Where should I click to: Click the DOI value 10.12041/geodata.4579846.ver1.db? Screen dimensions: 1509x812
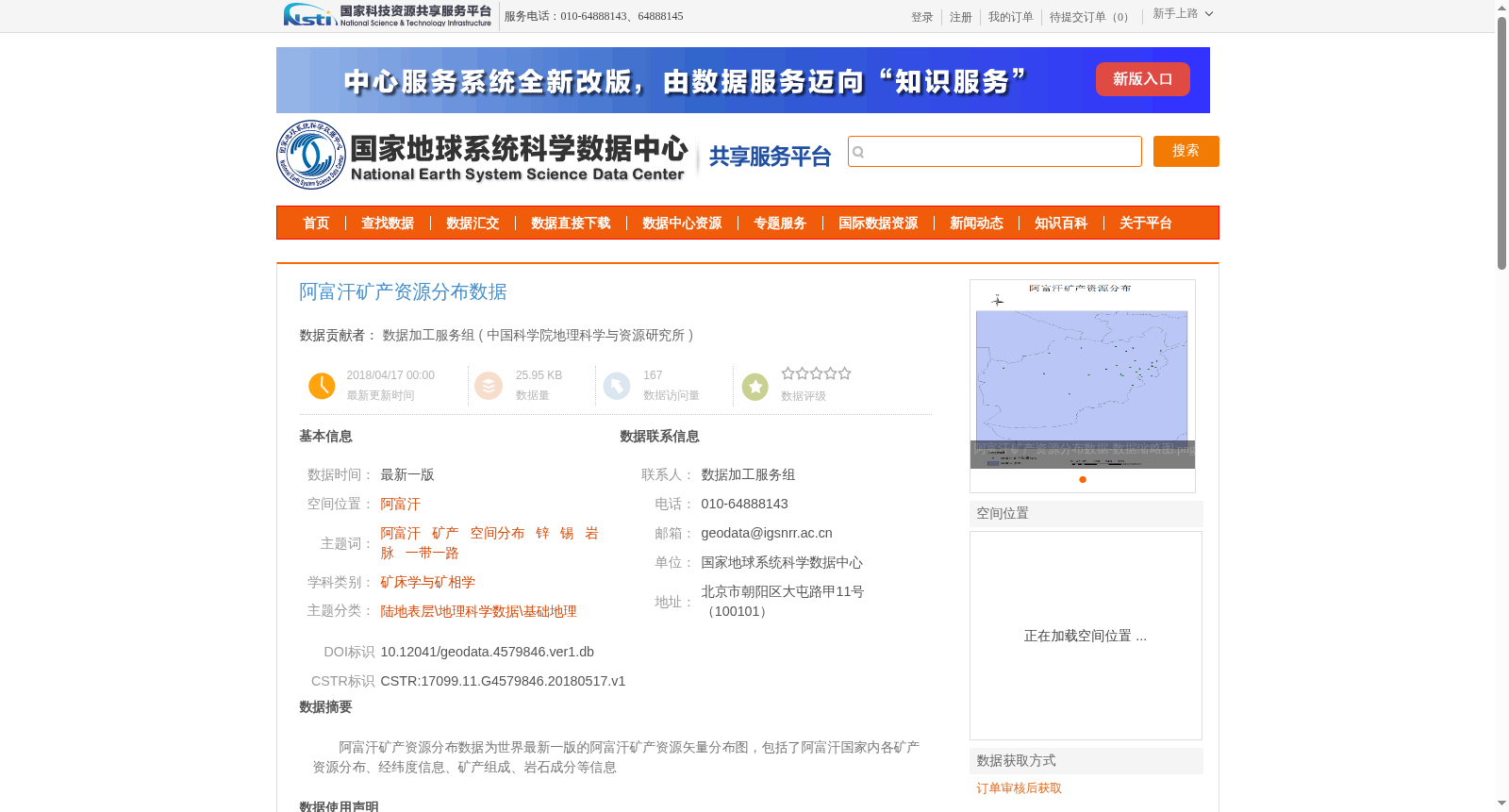(488, 652)
